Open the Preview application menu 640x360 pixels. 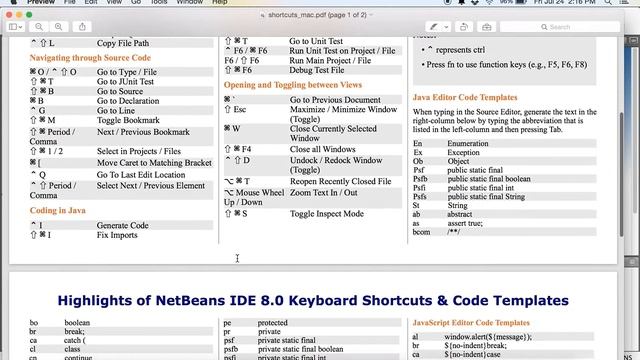(x=41, y=2)
